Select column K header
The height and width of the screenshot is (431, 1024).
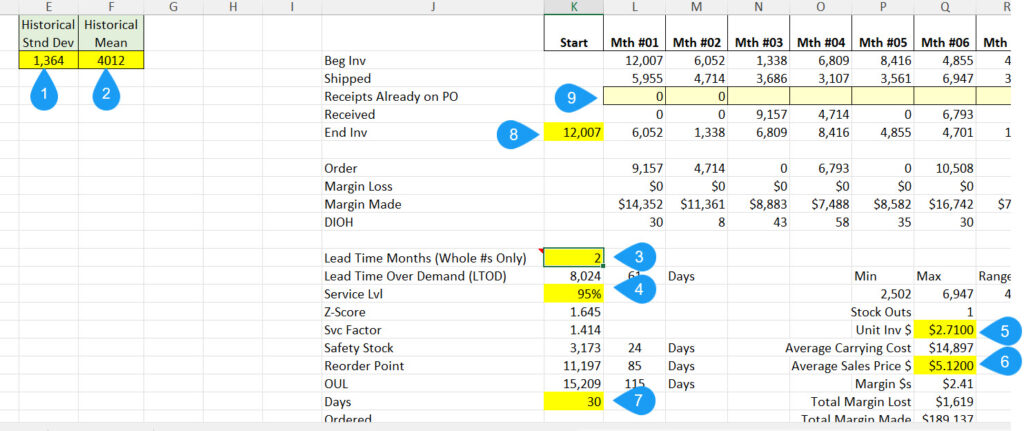pyautogui.click(x=573, y=7)
